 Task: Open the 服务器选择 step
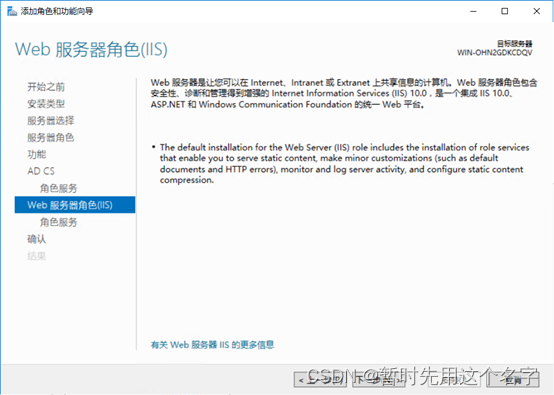tap(51, 120)
